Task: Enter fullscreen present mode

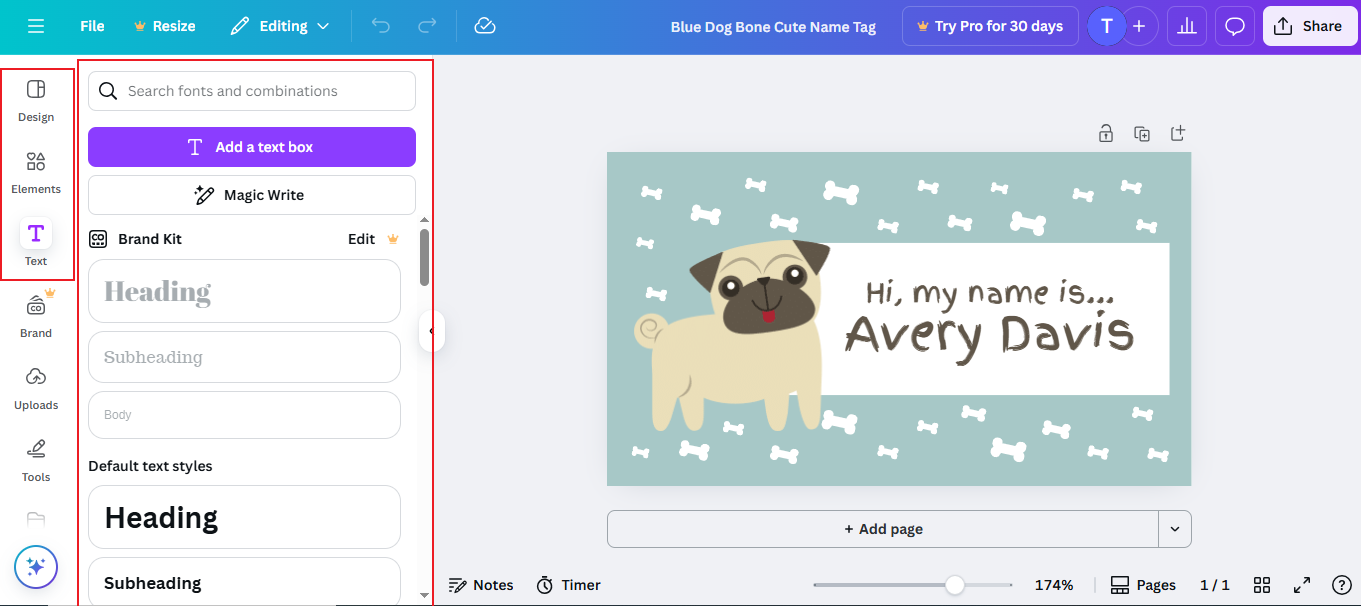Action: 1302,585
